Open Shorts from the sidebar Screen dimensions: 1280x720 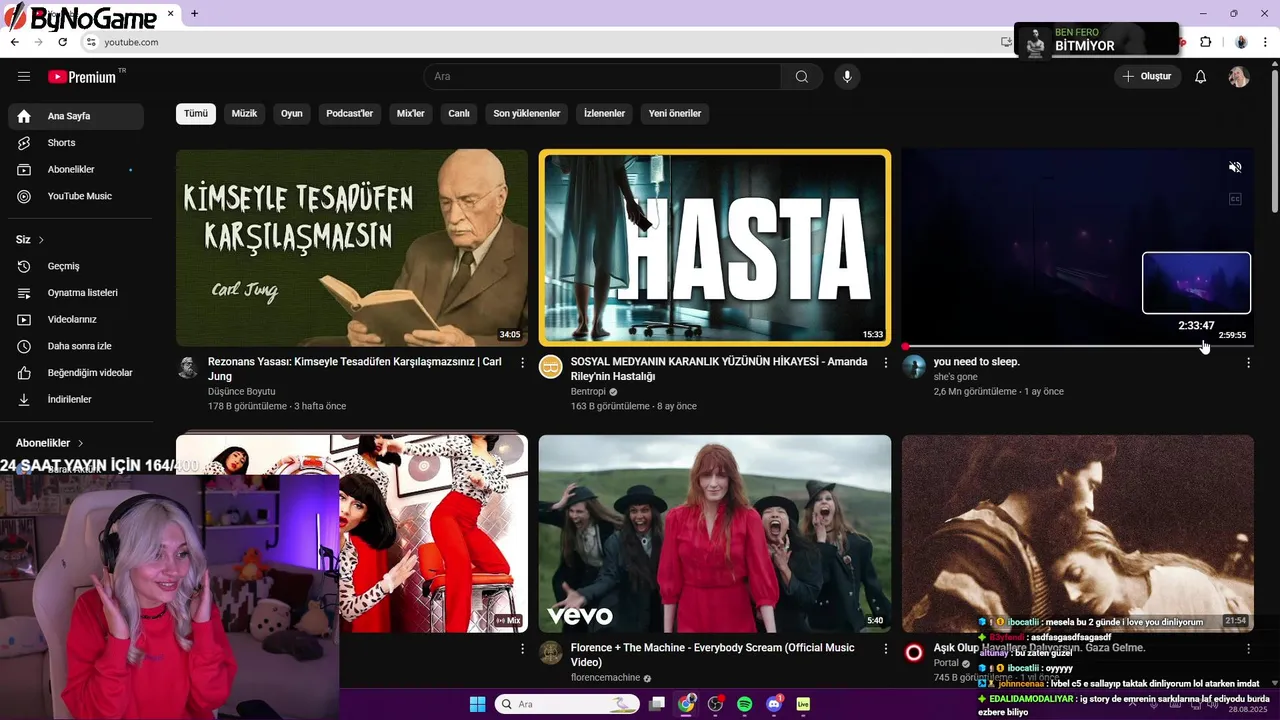coord(76,143)
